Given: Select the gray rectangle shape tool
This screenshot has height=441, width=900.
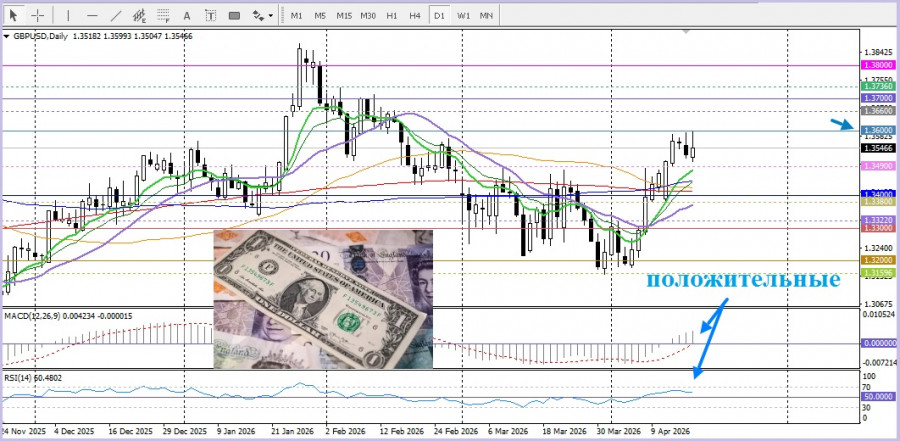Looking at the screenshot, I should coord(234,16).
